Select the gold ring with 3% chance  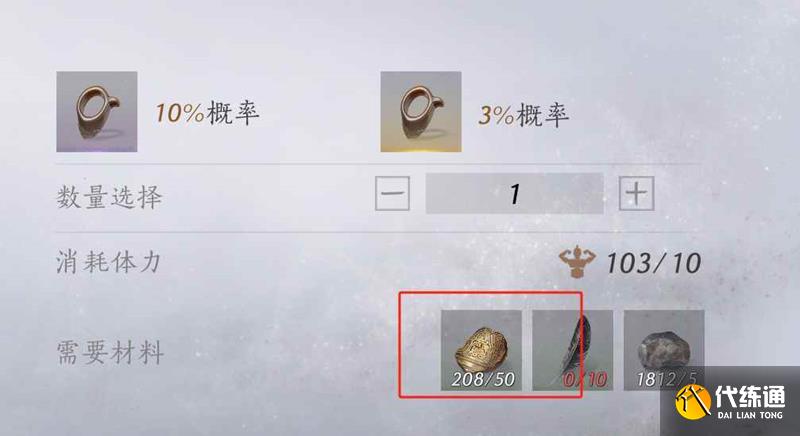[420, 112]
